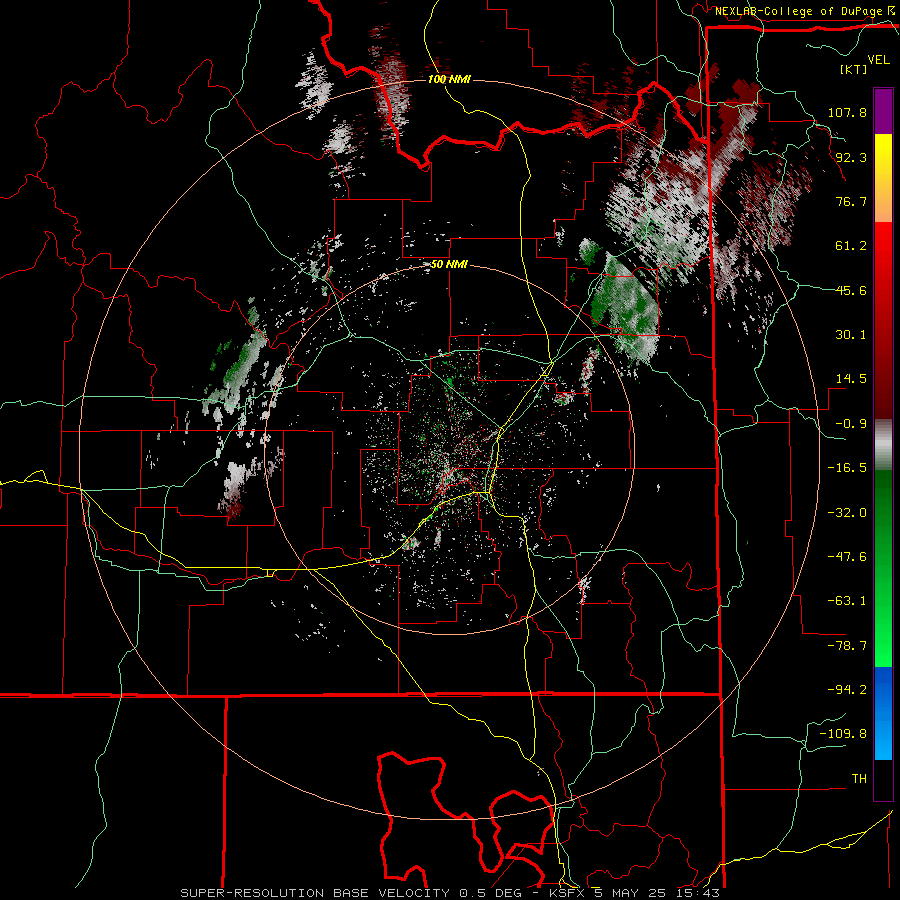Click the -0.9 legend value
900x900 pixels.
click(851, 424)
